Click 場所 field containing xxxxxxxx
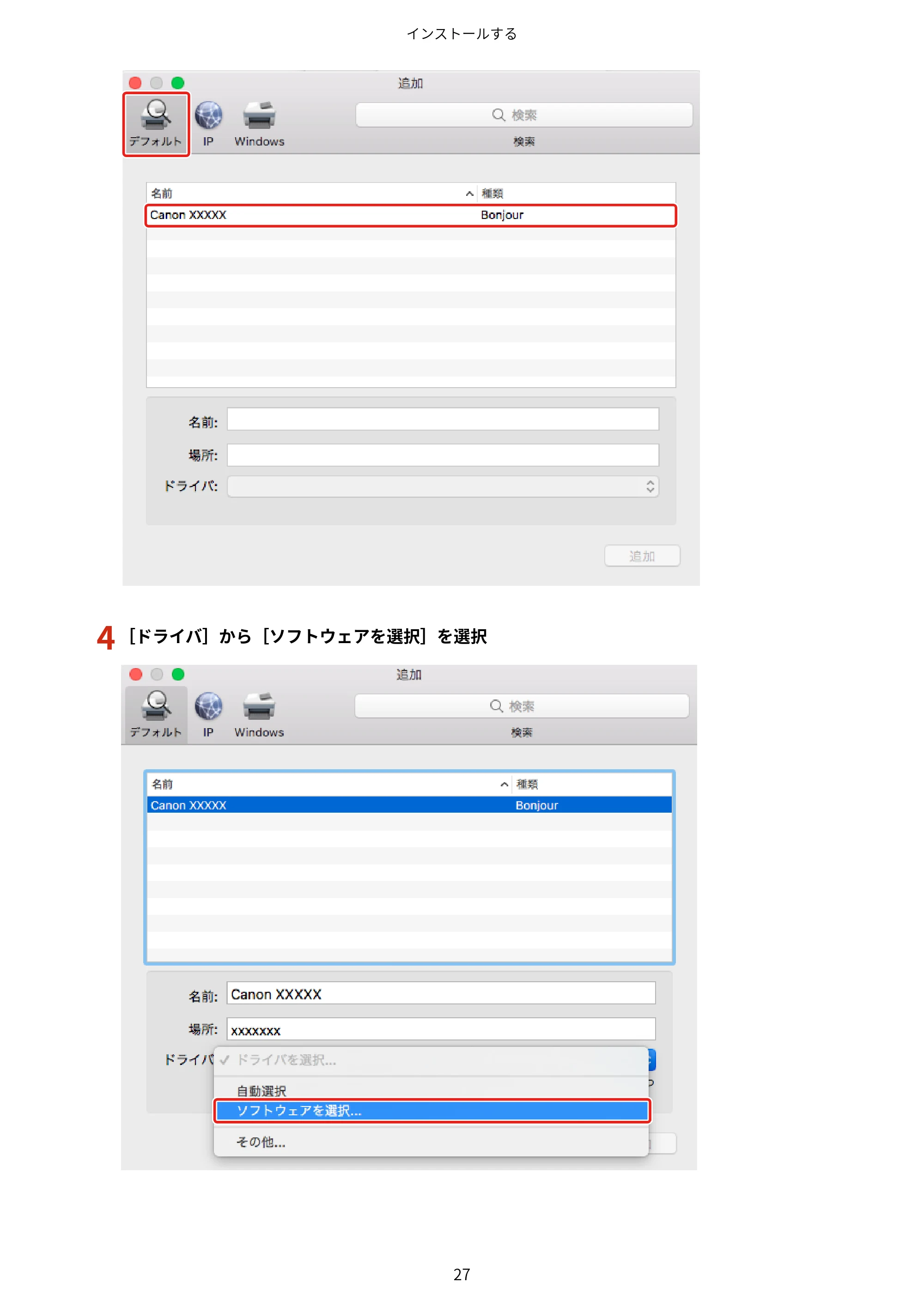The width and height of the screenshot is (924, 1307). pos(441,1029)
